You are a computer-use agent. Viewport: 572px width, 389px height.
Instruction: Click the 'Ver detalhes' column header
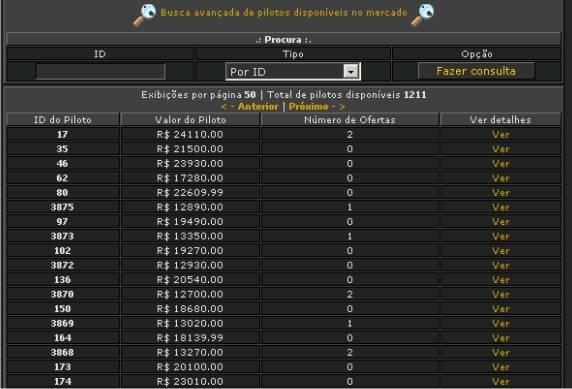pos(500,120)
